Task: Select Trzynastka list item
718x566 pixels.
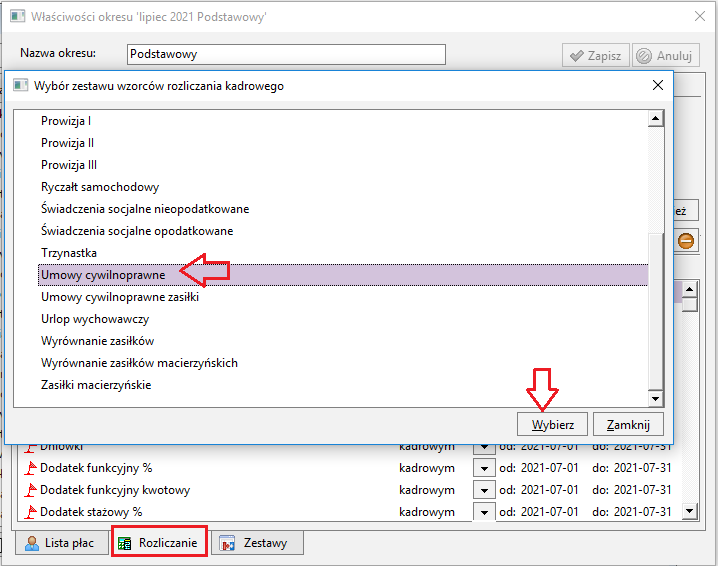Action: [x=69, y=253]
